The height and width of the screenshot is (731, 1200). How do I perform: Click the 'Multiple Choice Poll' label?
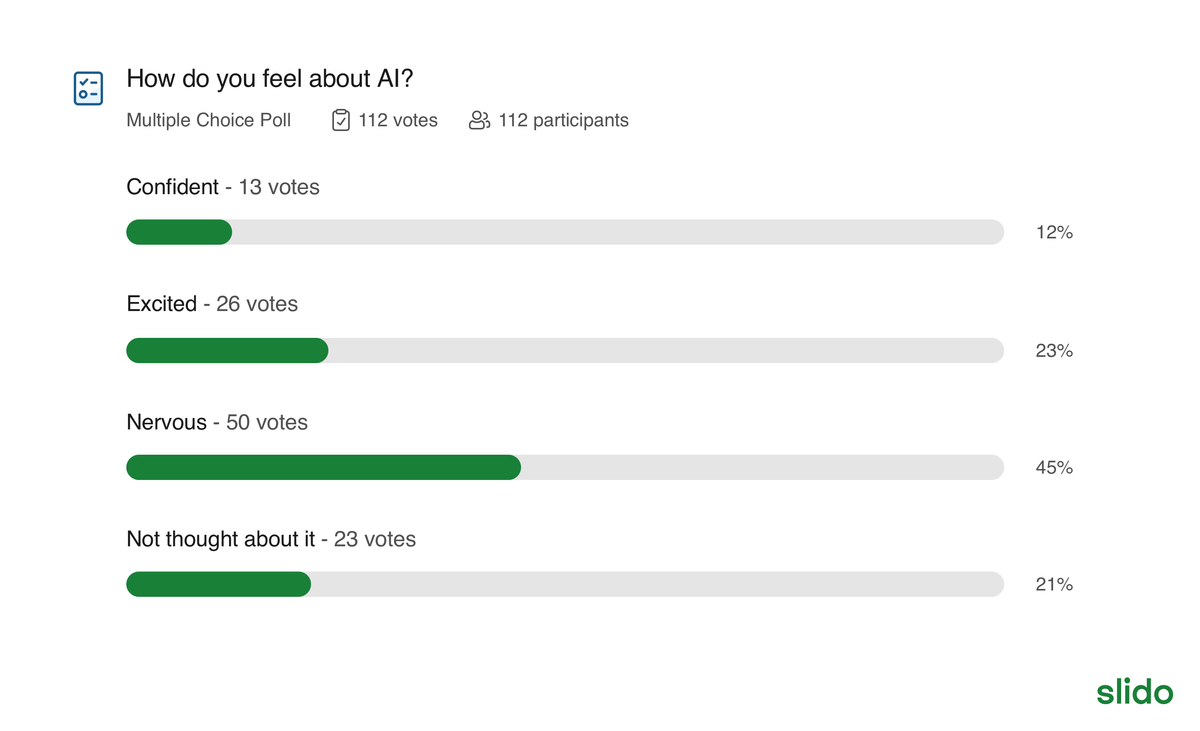[209, 121]
